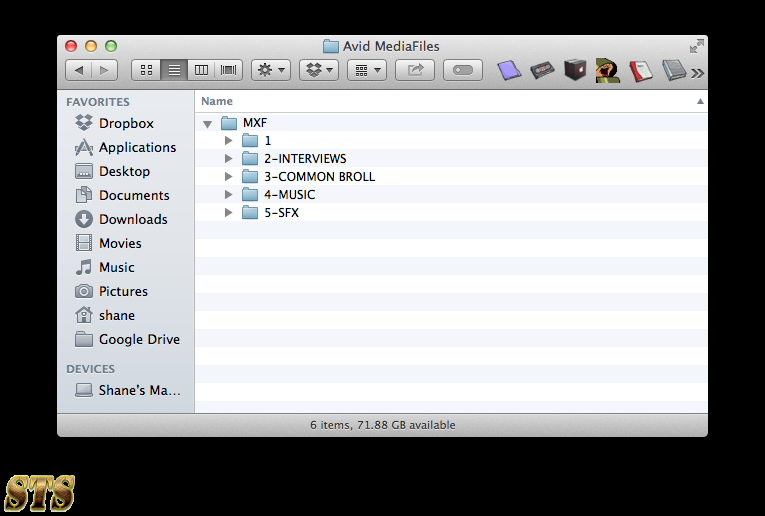Switch to list view

(174, 70)
